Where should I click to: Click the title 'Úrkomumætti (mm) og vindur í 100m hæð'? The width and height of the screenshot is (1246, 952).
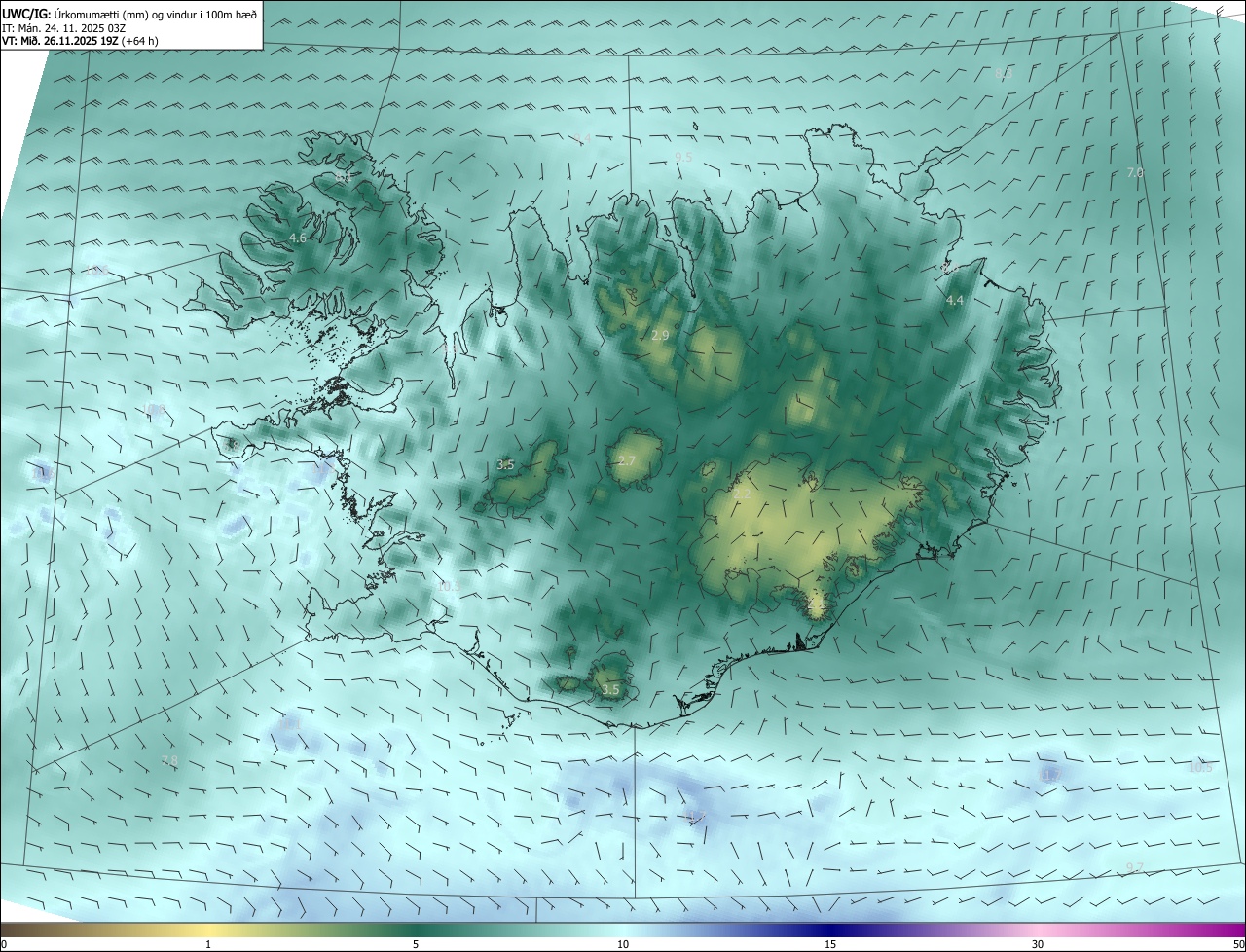pyautogui.click(x=156, y=14)
